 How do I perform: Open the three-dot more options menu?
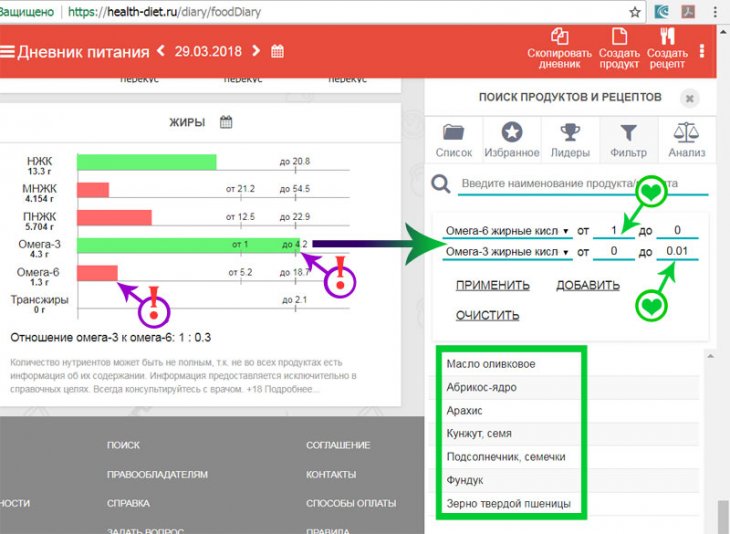coord(703,50)
